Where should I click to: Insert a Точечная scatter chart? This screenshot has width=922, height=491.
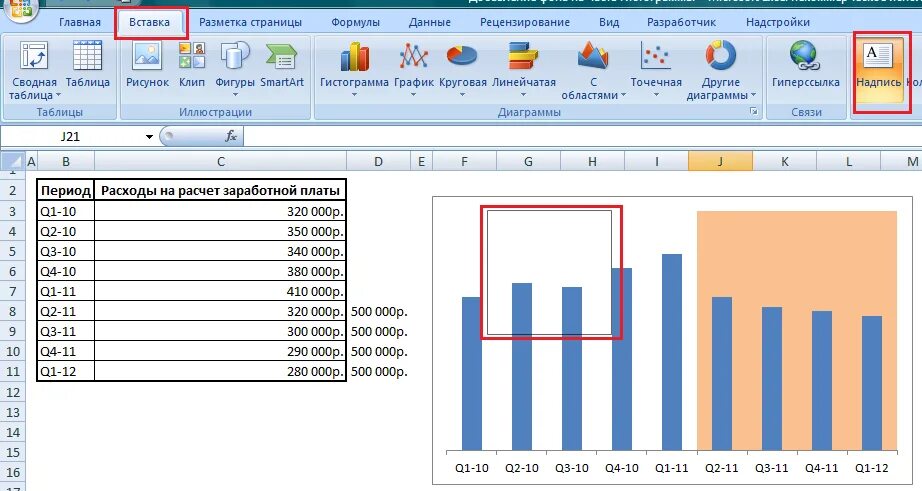[x=656, y=68]
